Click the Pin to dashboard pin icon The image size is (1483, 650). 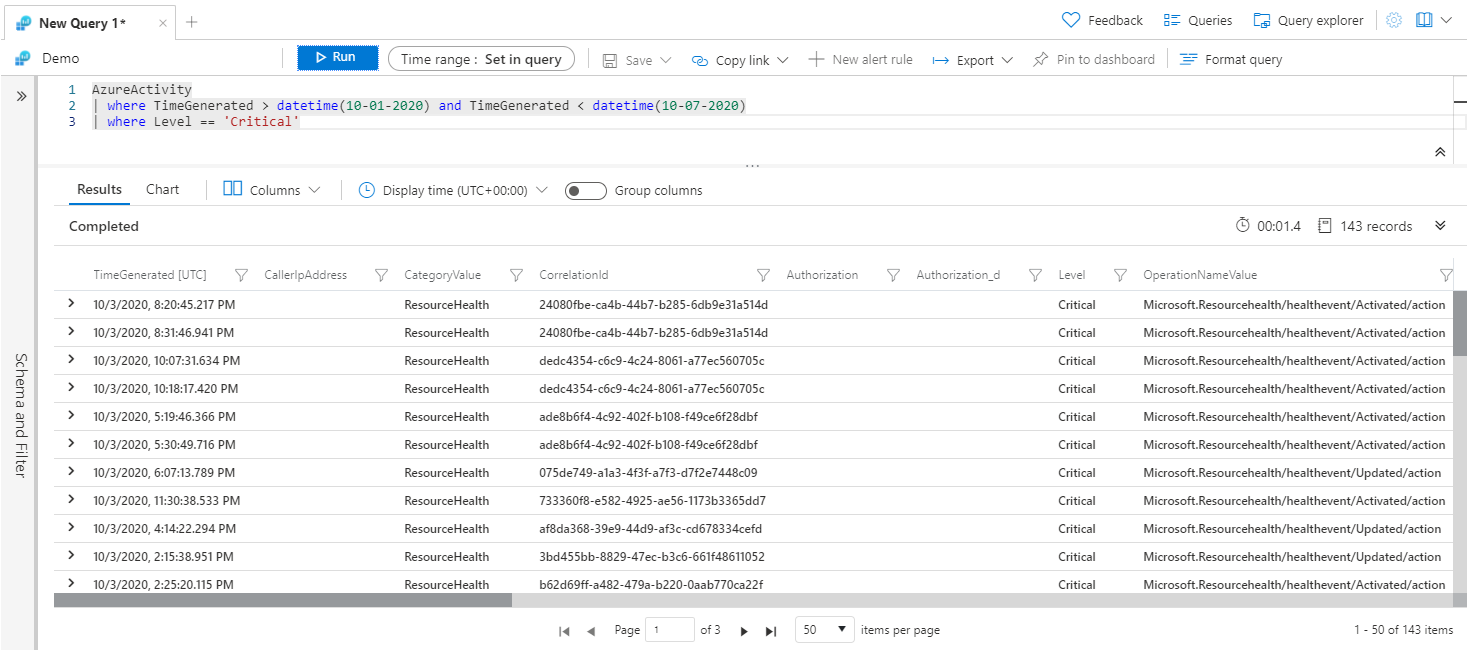[1040, 60]
